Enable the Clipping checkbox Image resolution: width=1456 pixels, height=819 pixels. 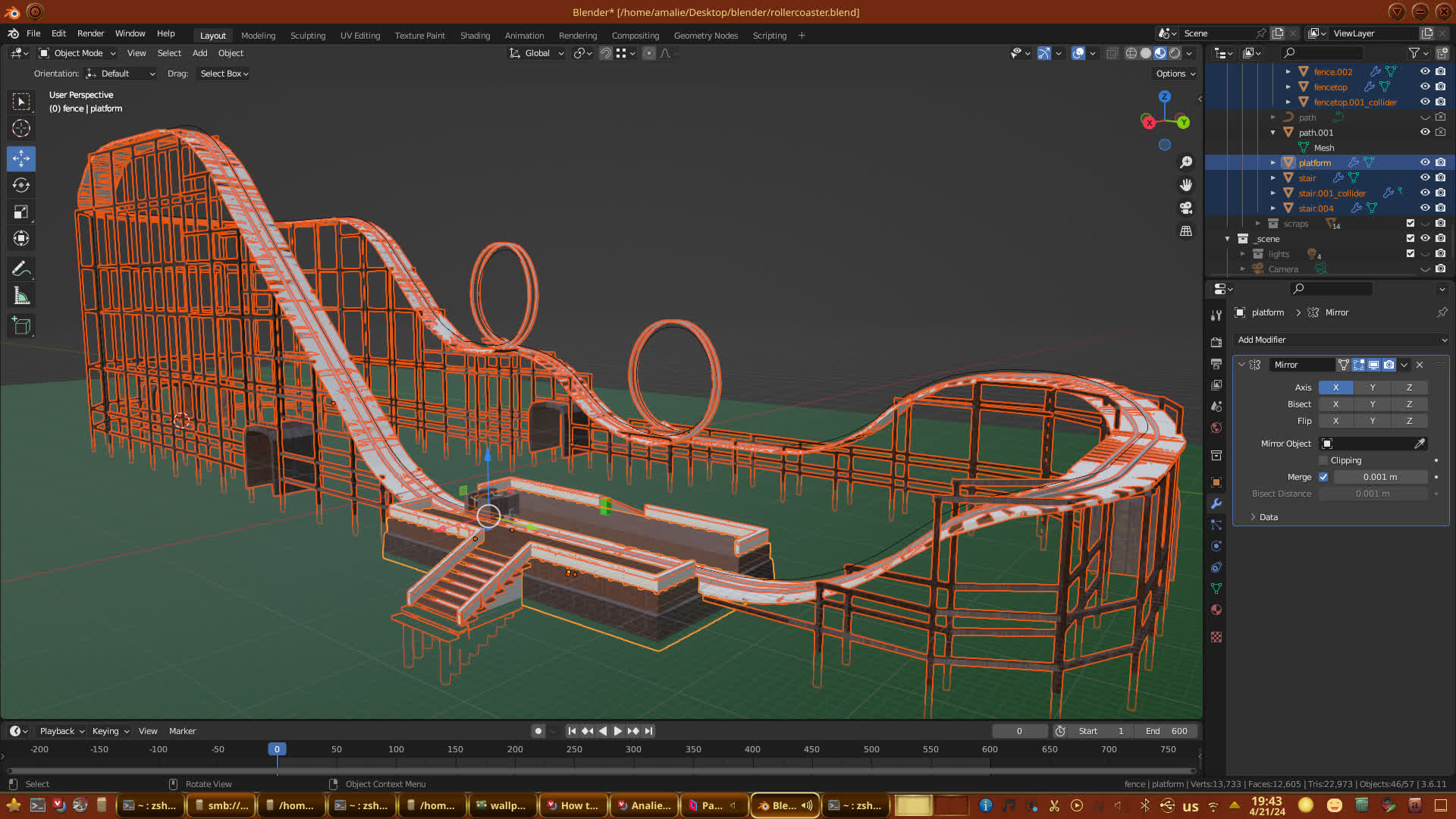click(x=1324, y=460)
